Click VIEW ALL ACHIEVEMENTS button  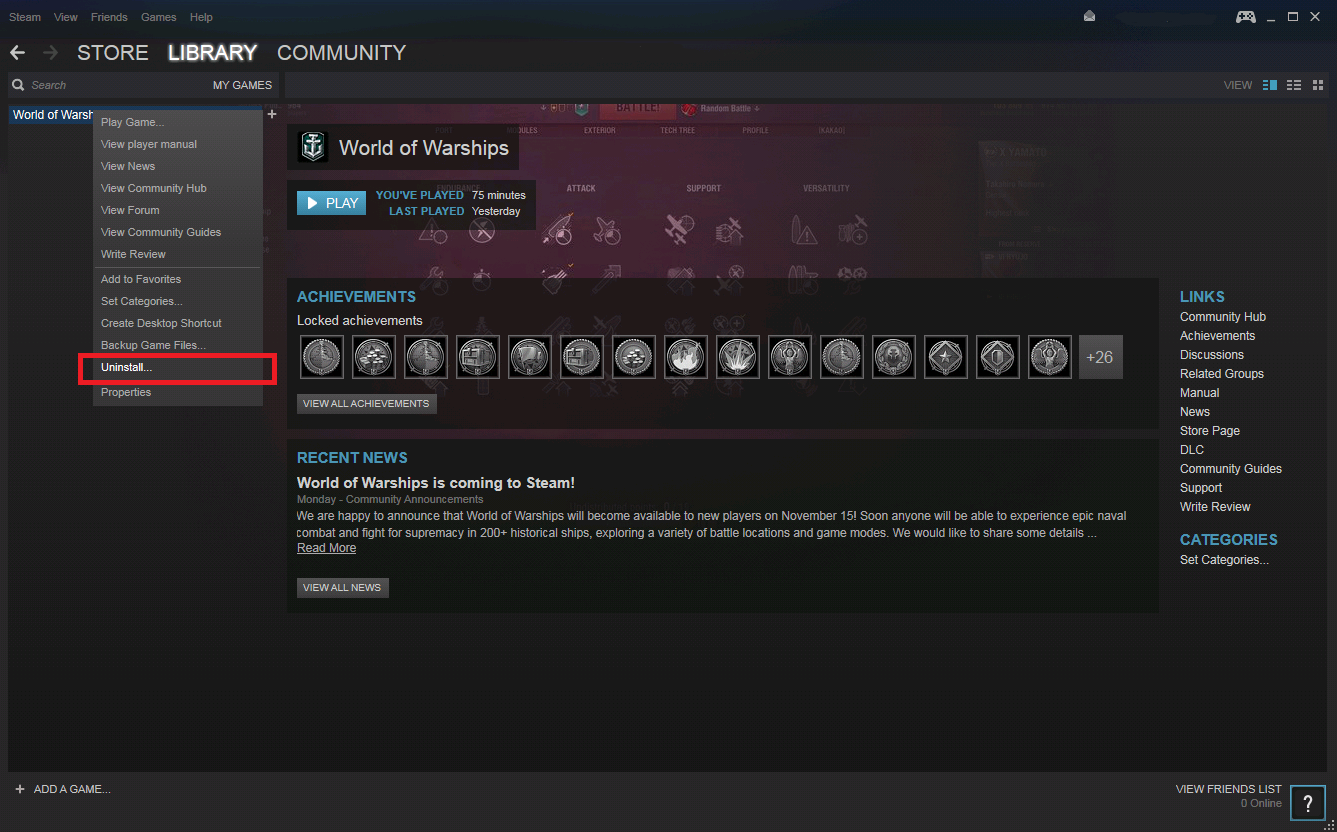click(x=366, y=404)
